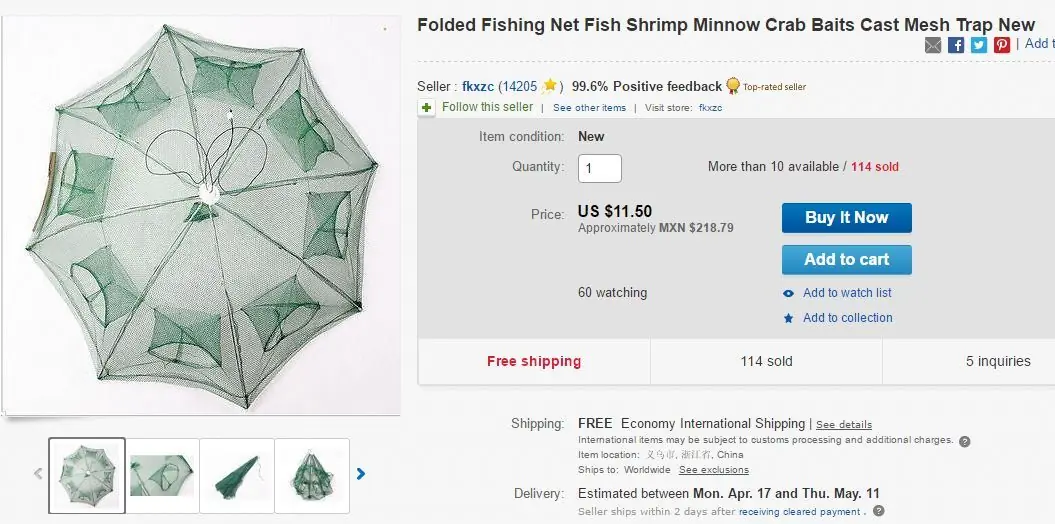Pin listing on Pinterest
Screen dimensions: 1055x524
1002,45
